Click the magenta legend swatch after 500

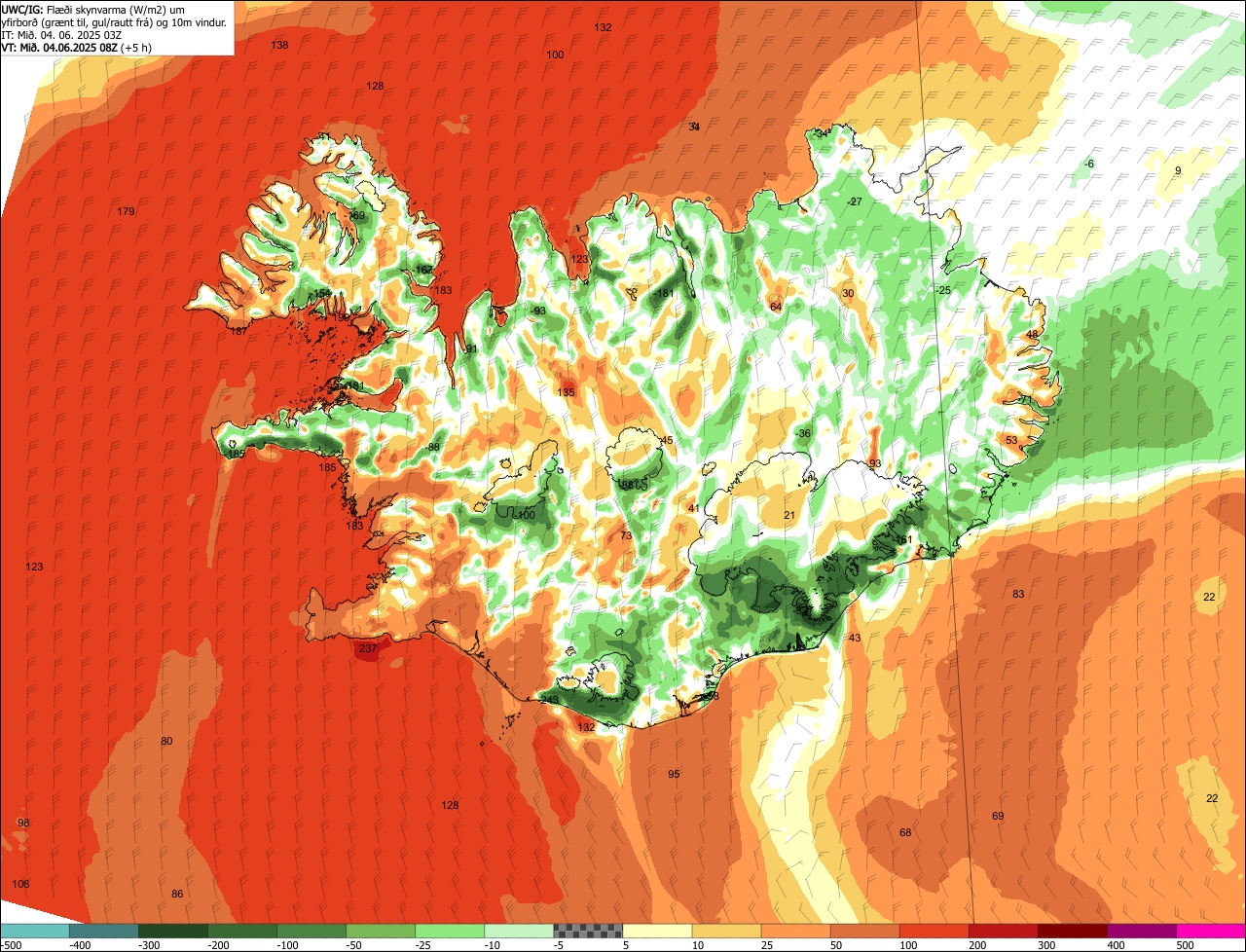[x=1211, y=931]
